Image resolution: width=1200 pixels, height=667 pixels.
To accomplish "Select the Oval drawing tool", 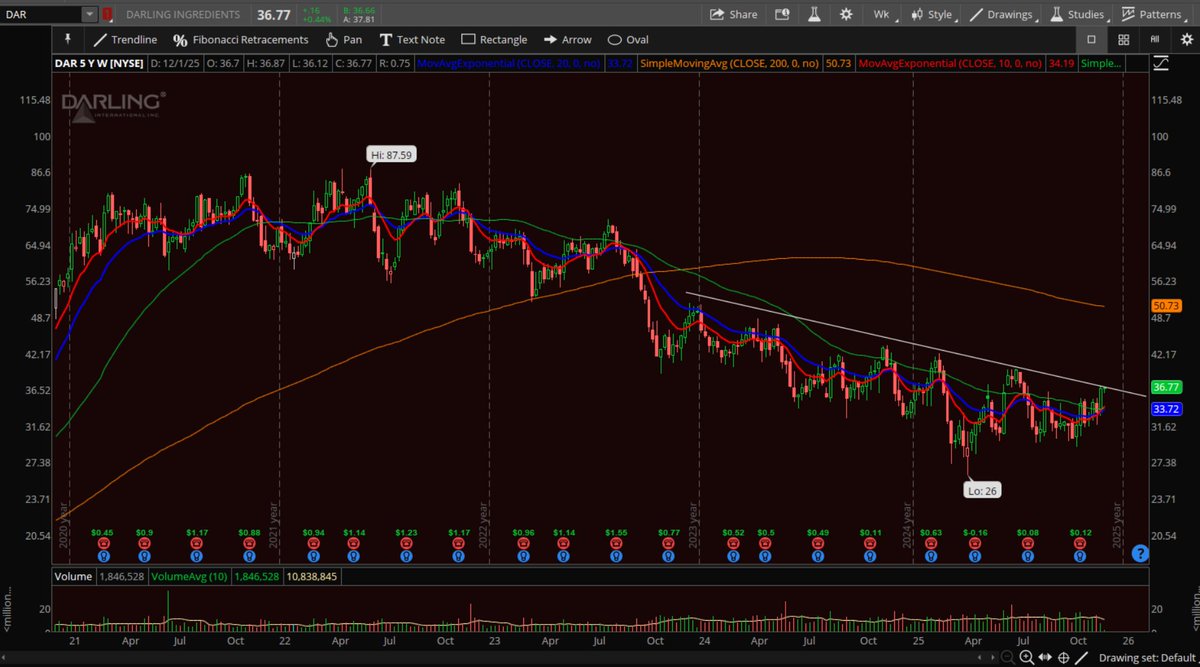I will point(628,39).
